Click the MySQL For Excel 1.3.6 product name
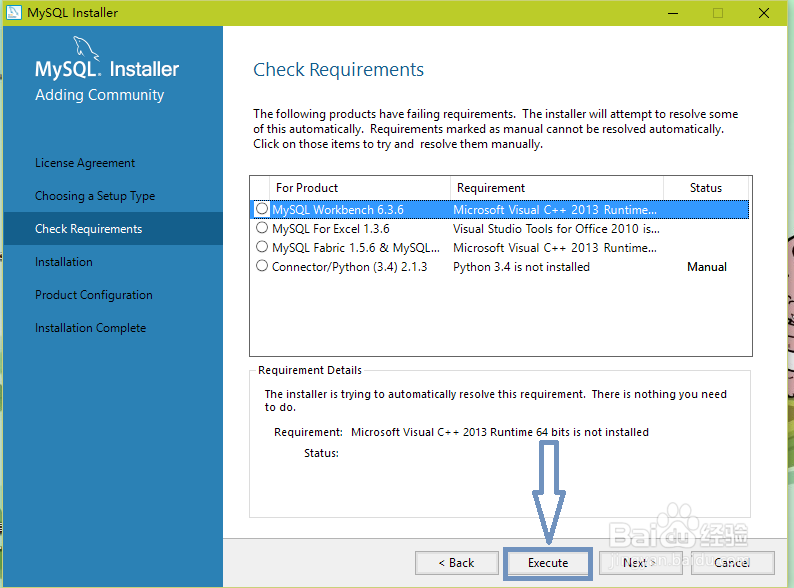794x588 pixels. [x=331, y=229]
